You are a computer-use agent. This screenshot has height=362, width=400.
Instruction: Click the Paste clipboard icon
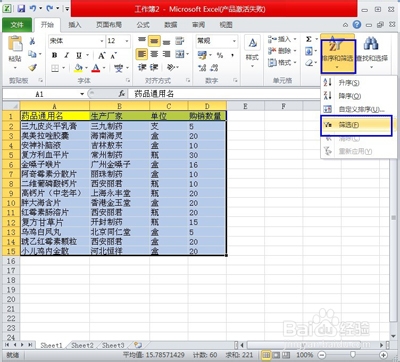click(15, 44)
